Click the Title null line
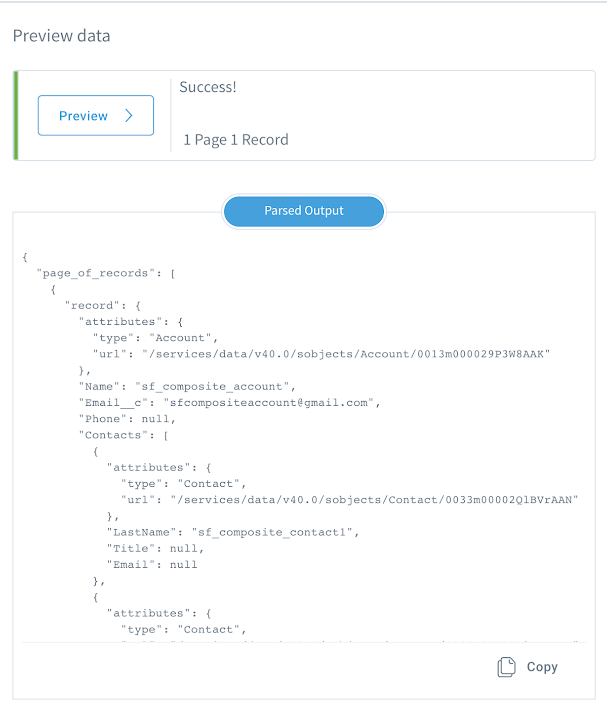607x708 pixels. coord(155,549)
